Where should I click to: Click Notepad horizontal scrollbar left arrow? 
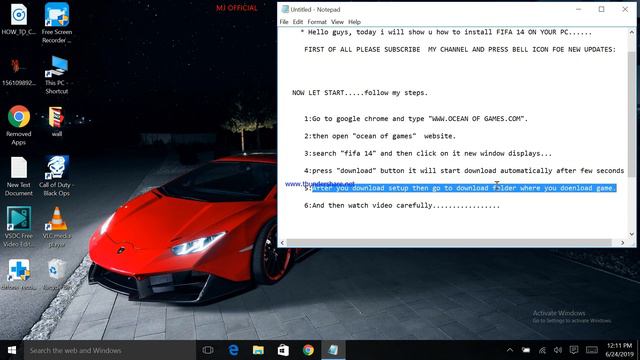[x=282, y=242]
